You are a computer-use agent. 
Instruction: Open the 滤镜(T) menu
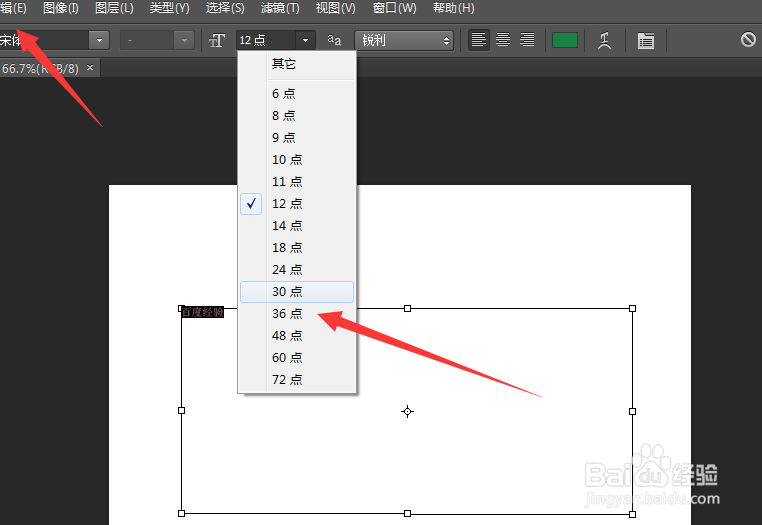280,8
